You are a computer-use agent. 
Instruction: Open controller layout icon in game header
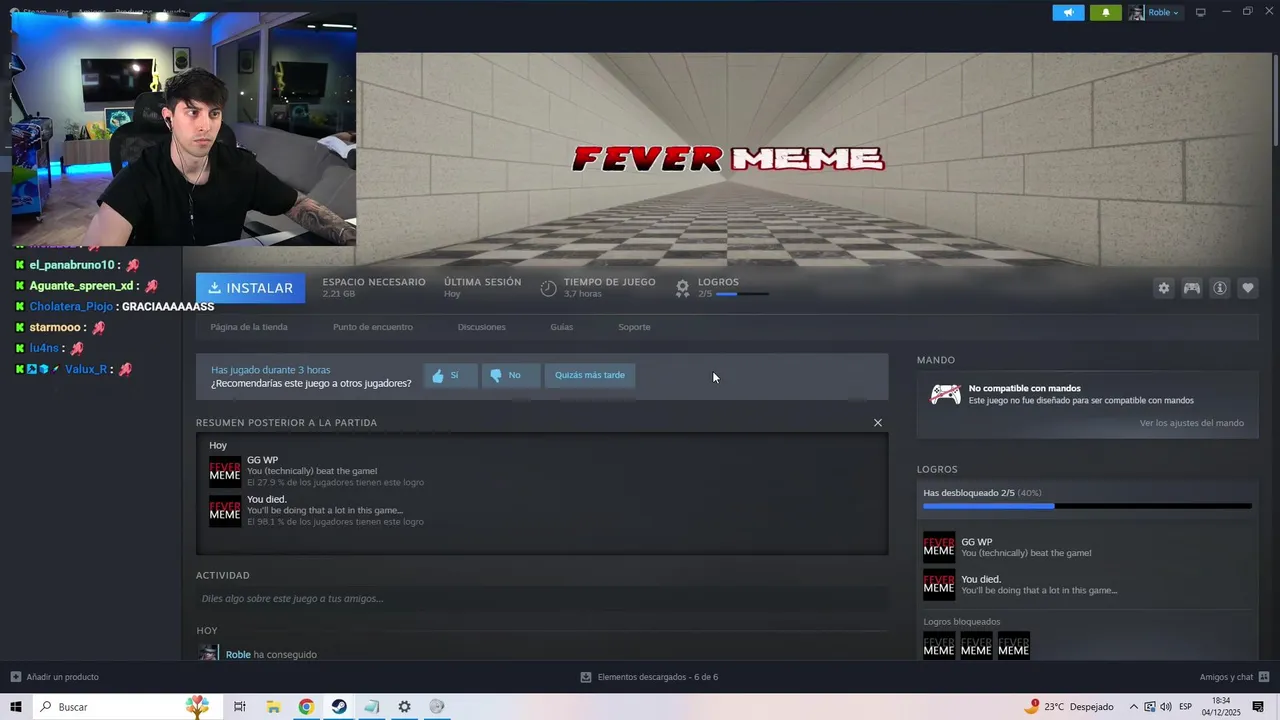point(1192,288)
